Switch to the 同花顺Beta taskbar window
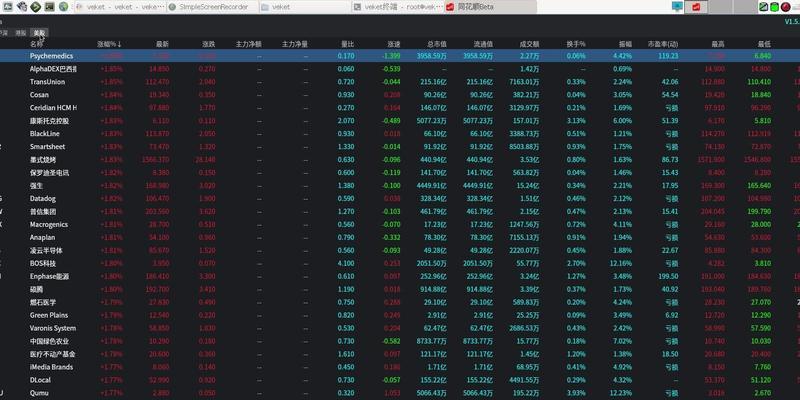The image size is (800, 400). click(490, 7)
